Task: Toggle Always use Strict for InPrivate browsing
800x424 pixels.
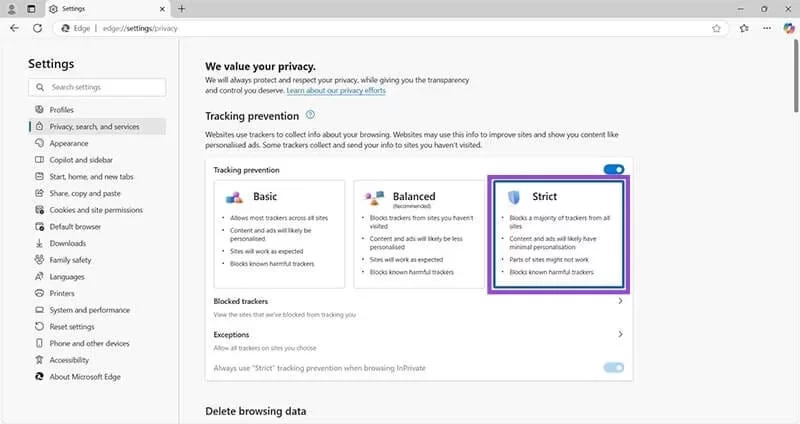Action: tap(613, 368)
